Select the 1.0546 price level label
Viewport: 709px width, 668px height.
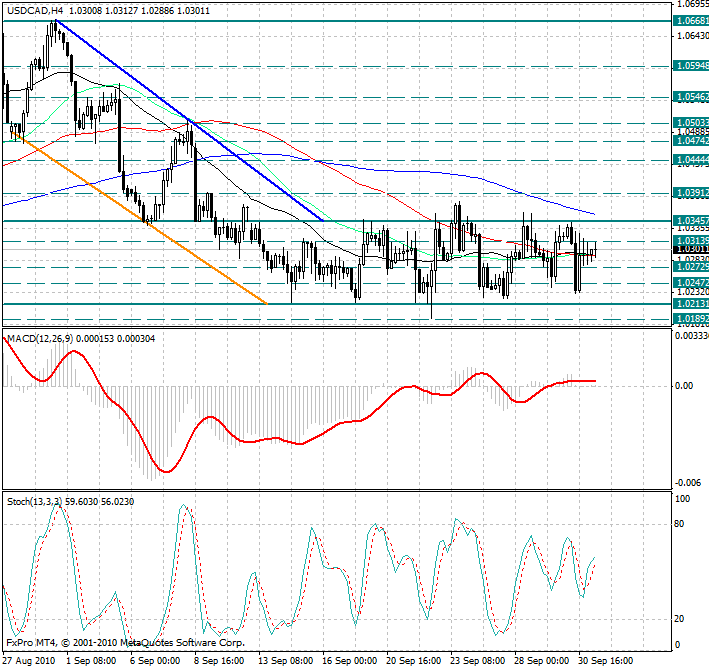(691, 97)
